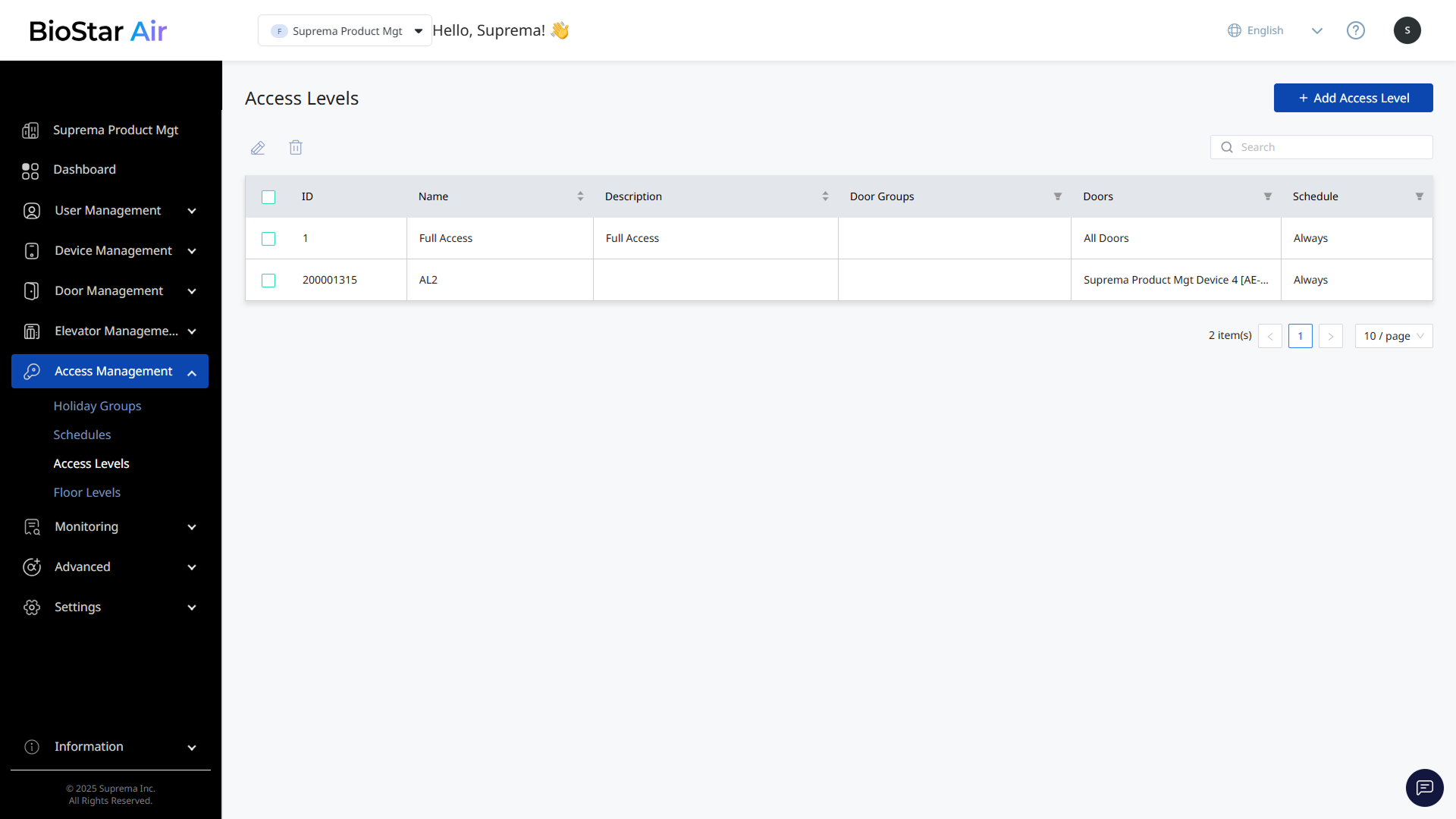Go to Floor Levels submenu item
The width and height of the screenshot is (1456, 819).
86,492
